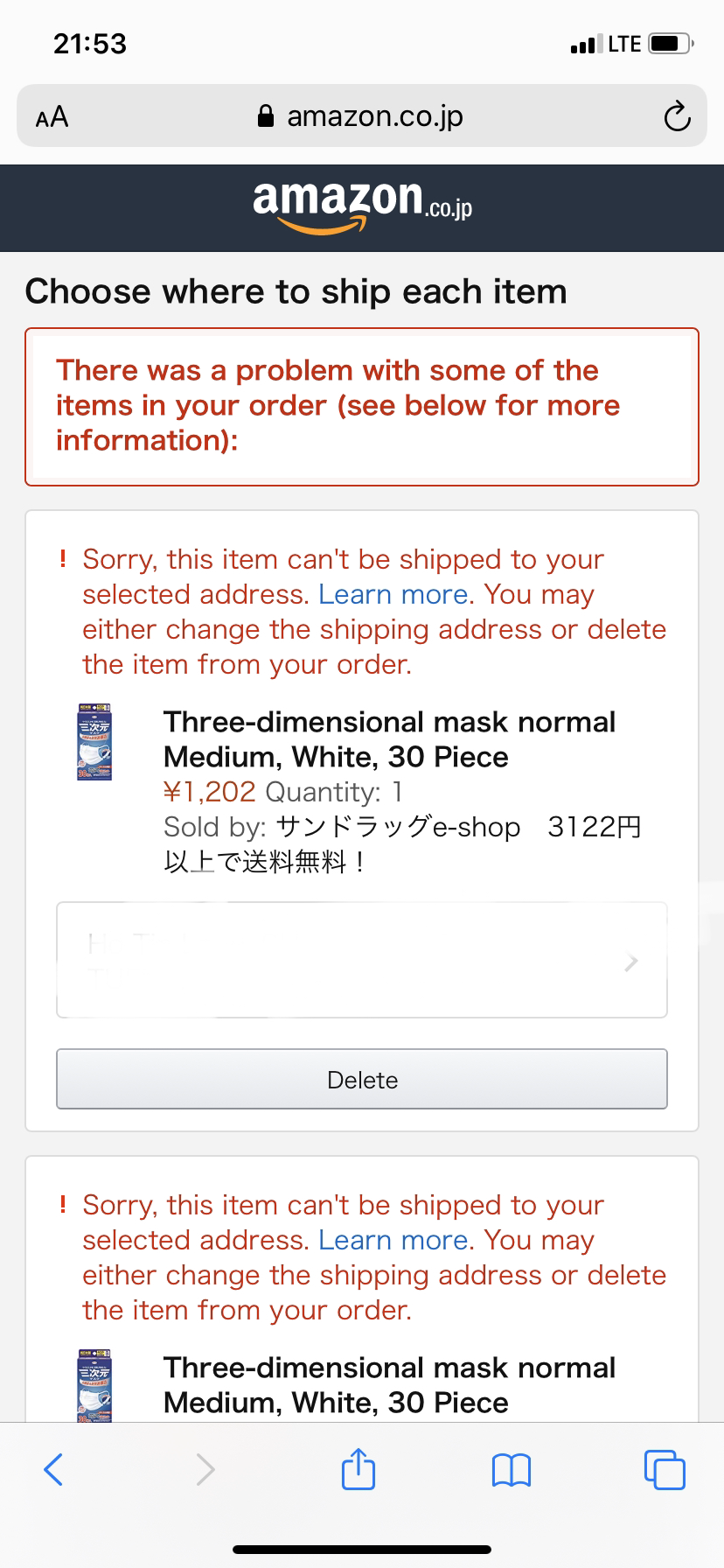Tap the second mask product thumbnail

tap(94, 1385)
